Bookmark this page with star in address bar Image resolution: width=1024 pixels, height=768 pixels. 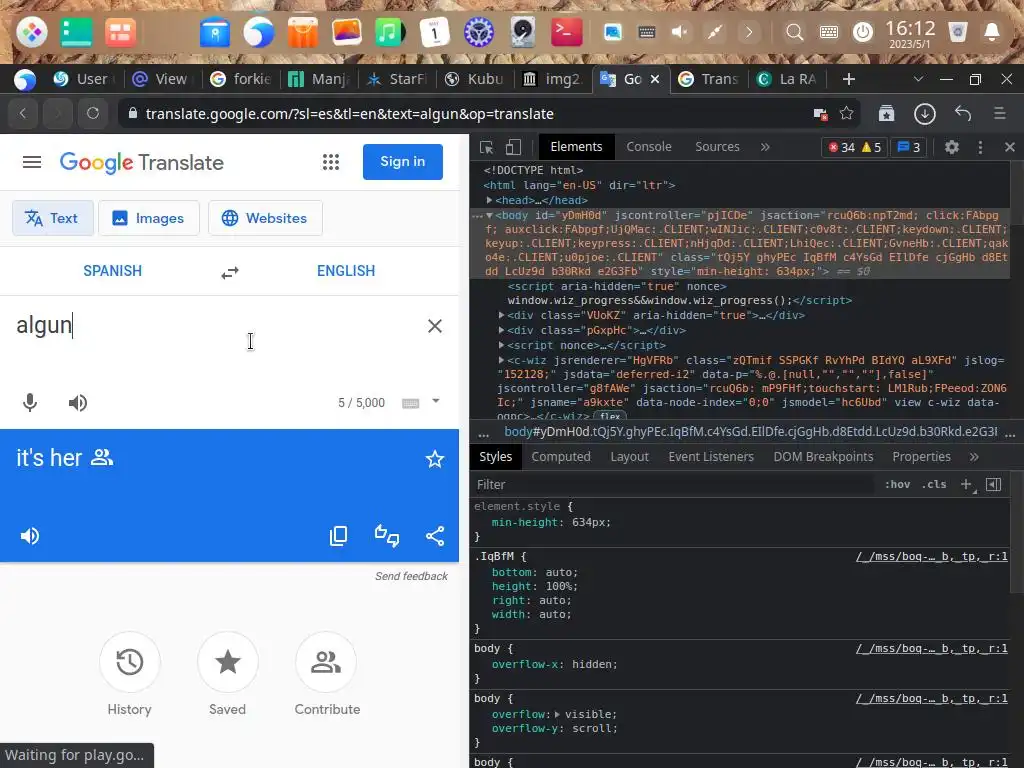click(x=847, y=114)
